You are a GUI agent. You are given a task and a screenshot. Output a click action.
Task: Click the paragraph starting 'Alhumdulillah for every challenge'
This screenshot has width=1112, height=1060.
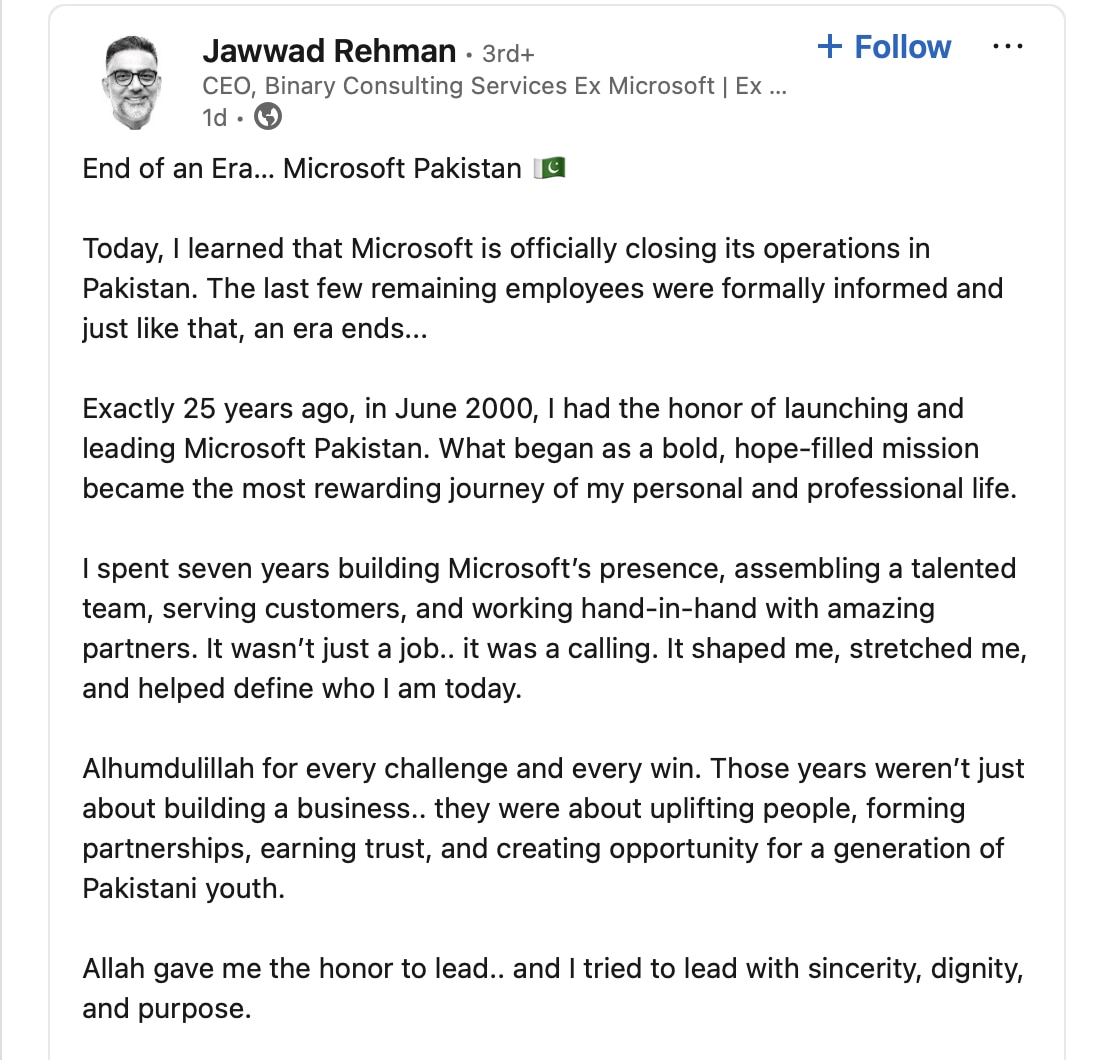point(553,829)
